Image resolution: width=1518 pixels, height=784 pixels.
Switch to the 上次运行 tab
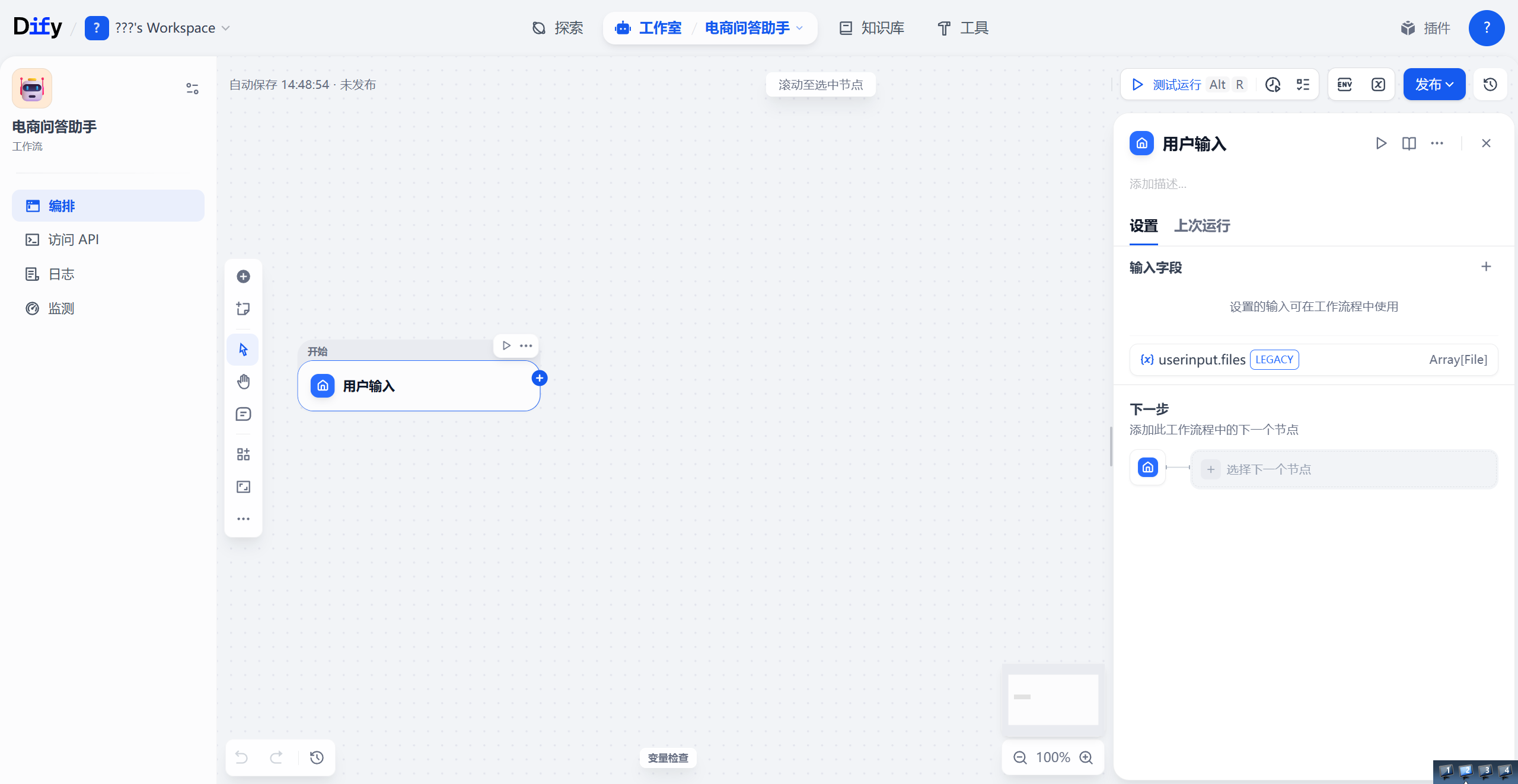(1202, 226)
